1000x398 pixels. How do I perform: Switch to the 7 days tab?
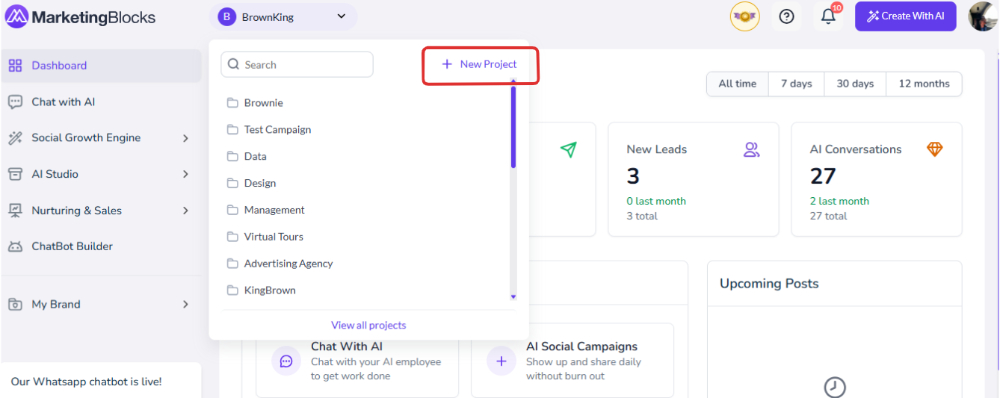pyautogui.click(x=797, y=84)
